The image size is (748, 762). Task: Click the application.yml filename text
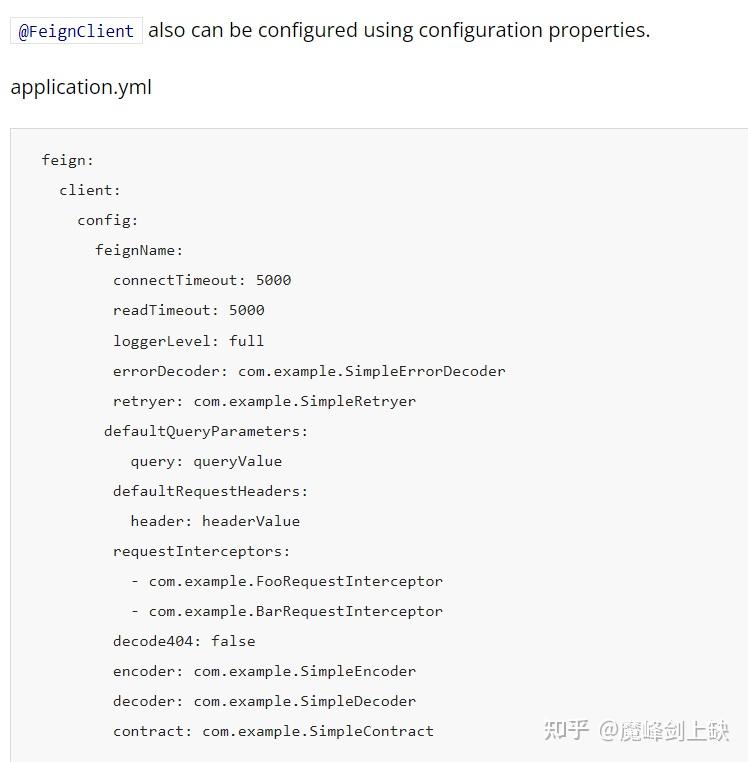coord(81,87)
